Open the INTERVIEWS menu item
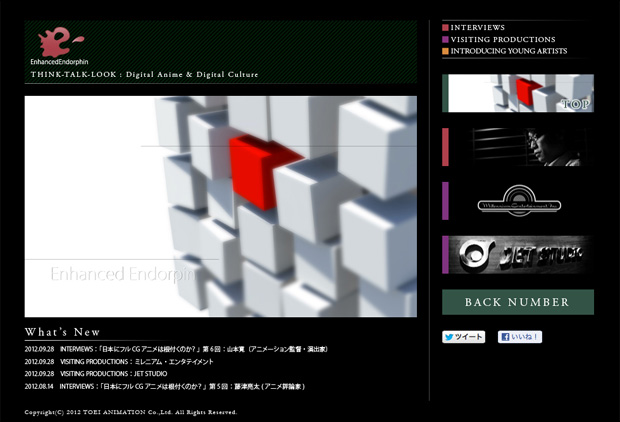This screenshot has height=422, width=620. pyautogui.click(x=477, y=27)
